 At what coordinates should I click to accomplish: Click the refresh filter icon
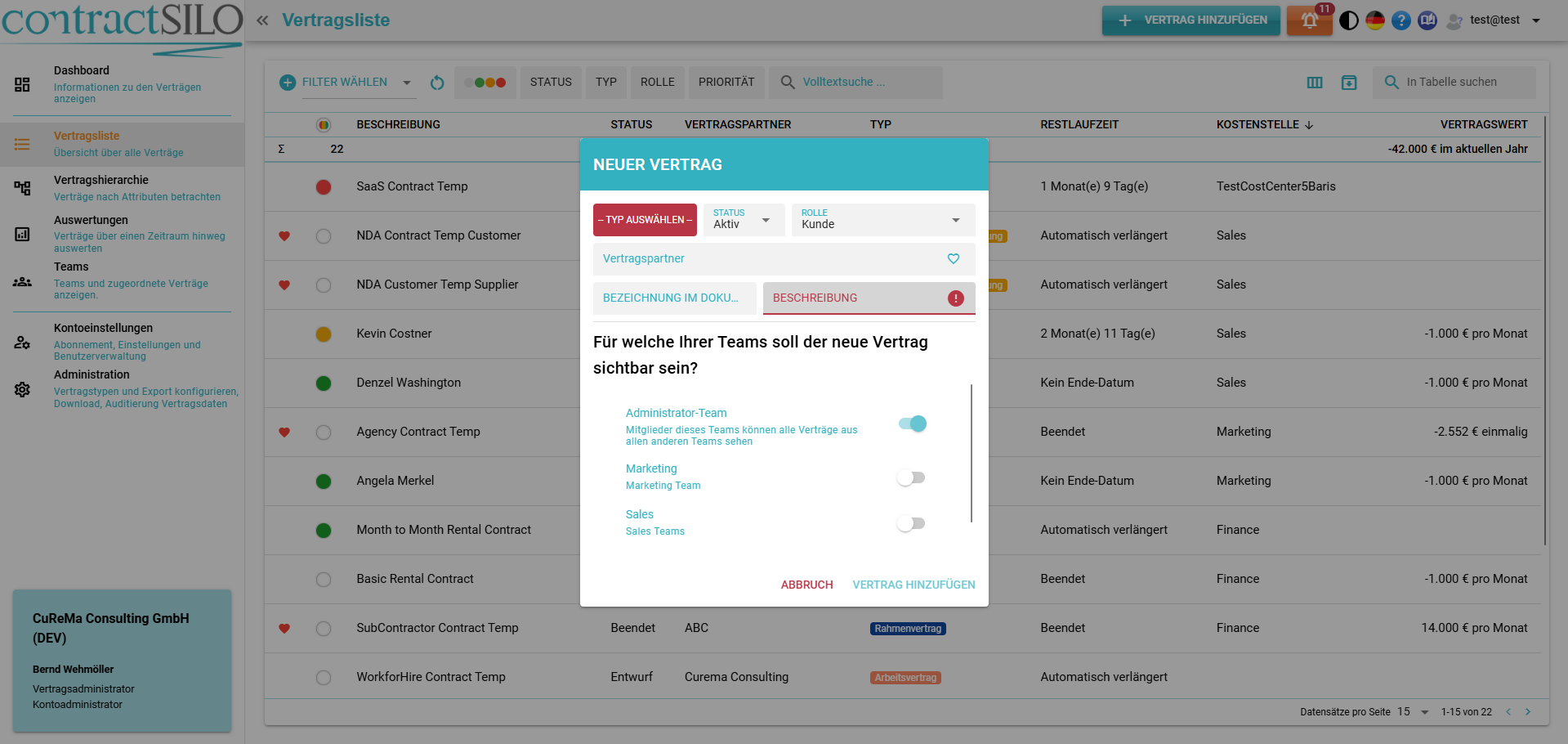click(x=437, y=83)
